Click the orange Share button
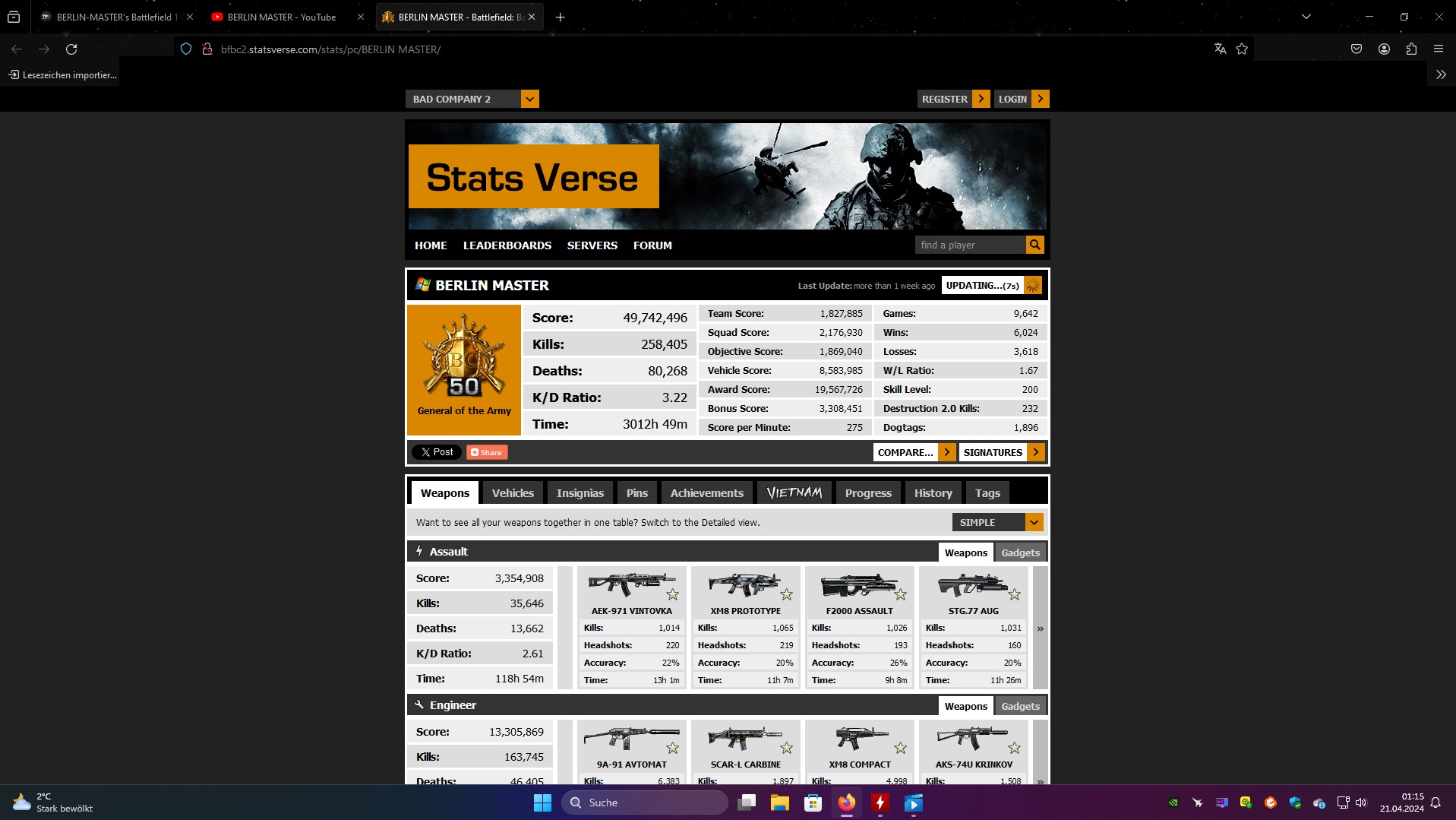Image resolution: width=1456 pixels, height=820 pixels. (487, 452)
